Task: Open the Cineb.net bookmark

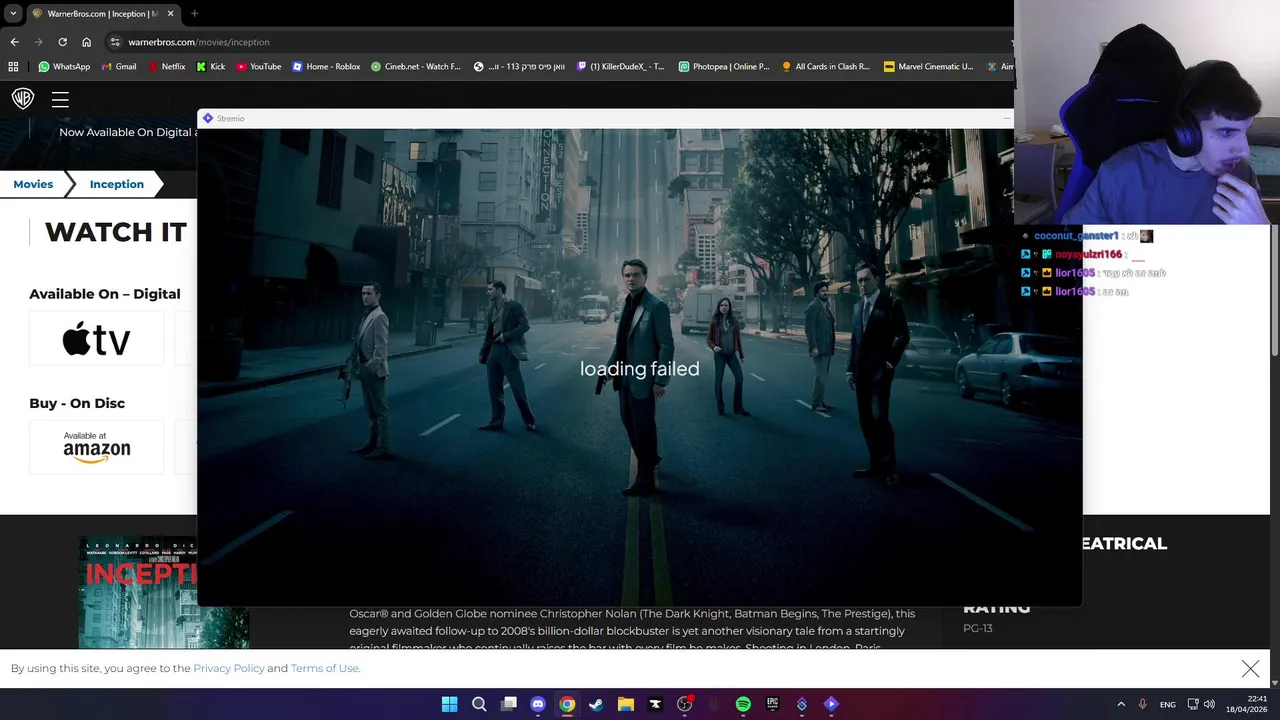Action: (x=416, y=67)
